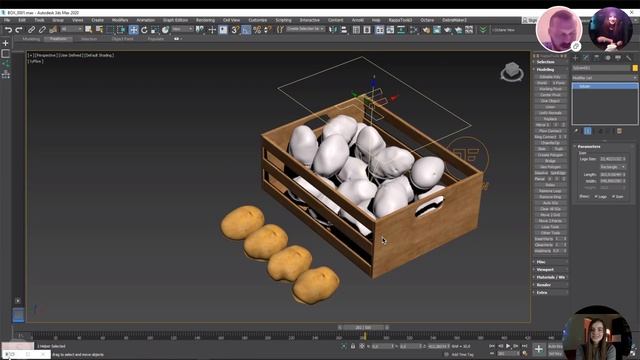This screenshot has height=360, width=640.
Task: Select the Select and Link tool
Action: (31, 30)
